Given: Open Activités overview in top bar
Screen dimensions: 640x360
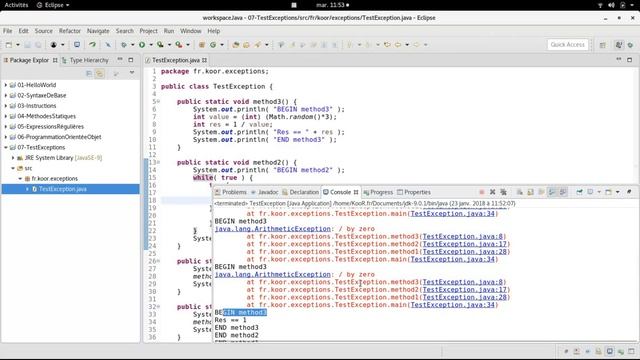Looking at the screenshot, I should tap(16, 5).
